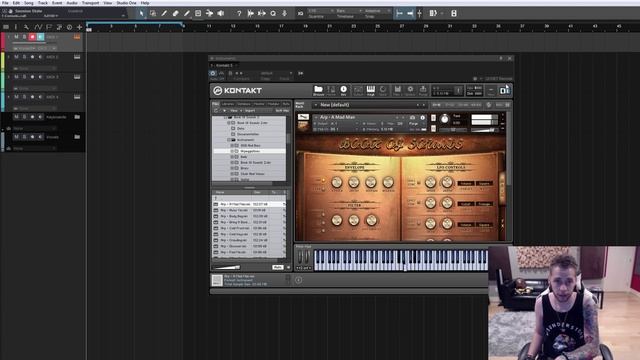The height and width of the screenshot is (360, 640).
Task: Open the Multi Rack preset dropdown arrow
Action: (x=316, y=105)
